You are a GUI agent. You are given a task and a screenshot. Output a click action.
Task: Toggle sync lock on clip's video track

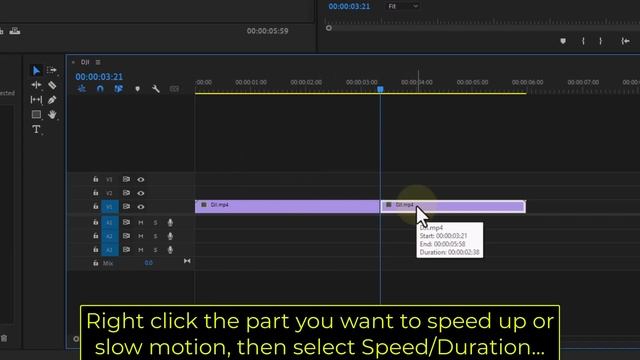[126, 207]
